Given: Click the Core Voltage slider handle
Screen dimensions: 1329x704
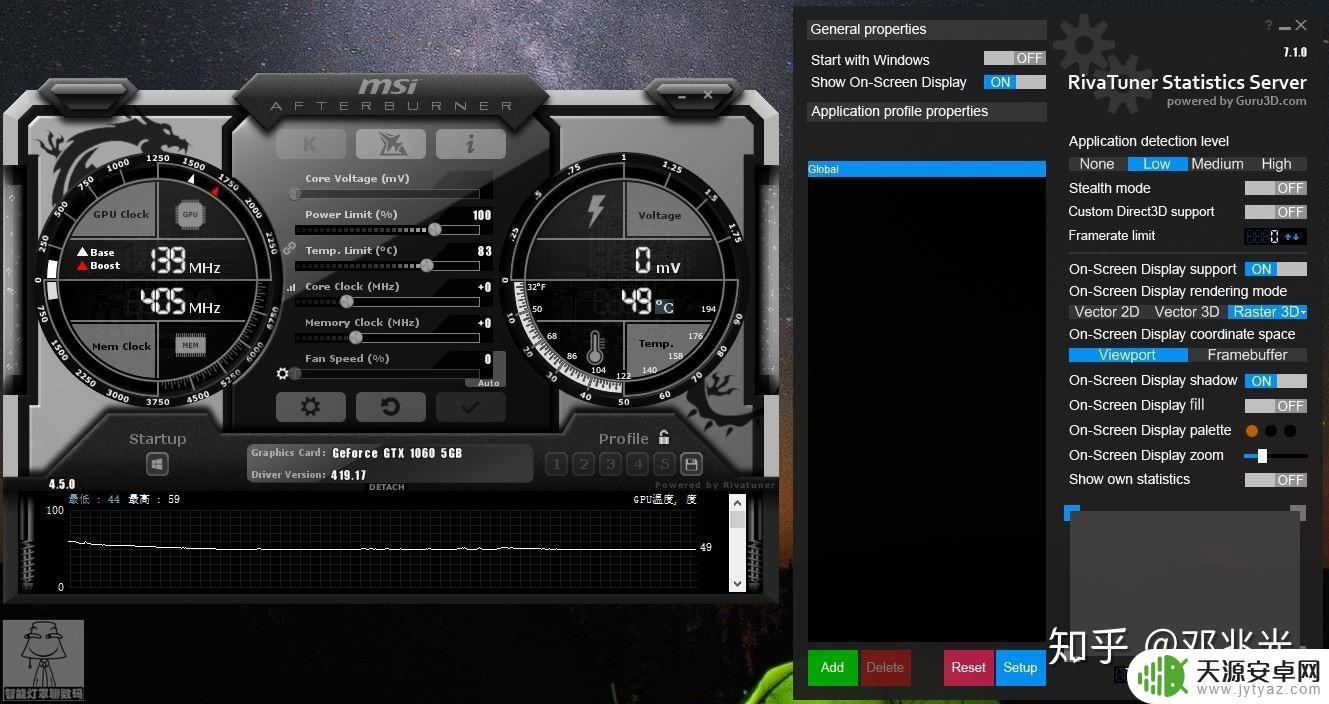Looking at the screenshot, I should [297, 194].
